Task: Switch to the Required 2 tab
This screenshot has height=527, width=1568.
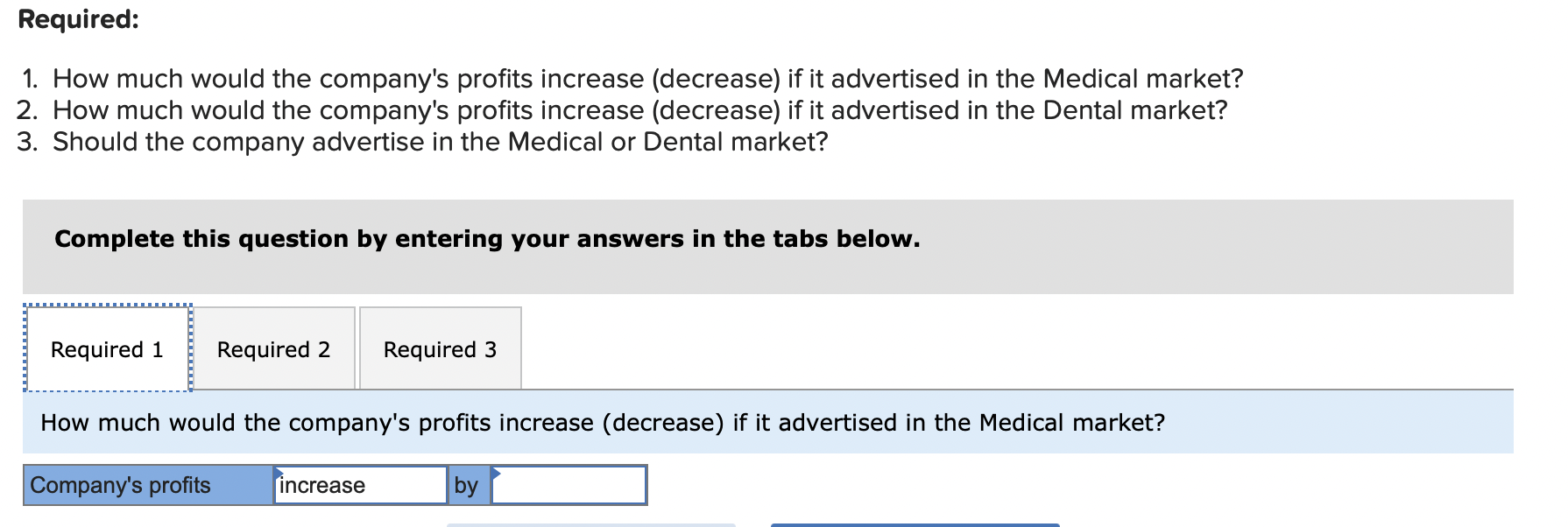Action: (x=272, y=349)
